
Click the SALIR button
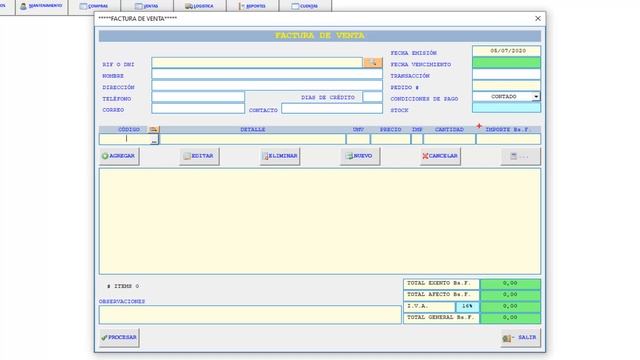[520, 338]
